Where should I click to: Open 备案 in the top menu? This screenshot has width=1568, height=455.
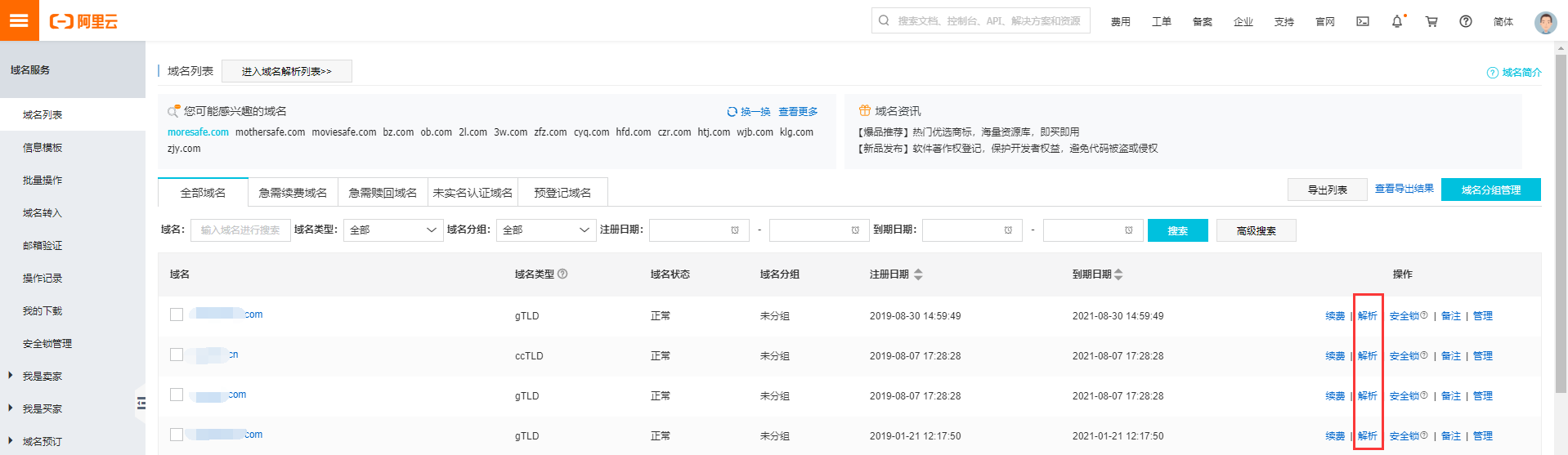click(x=1203, y=22)
